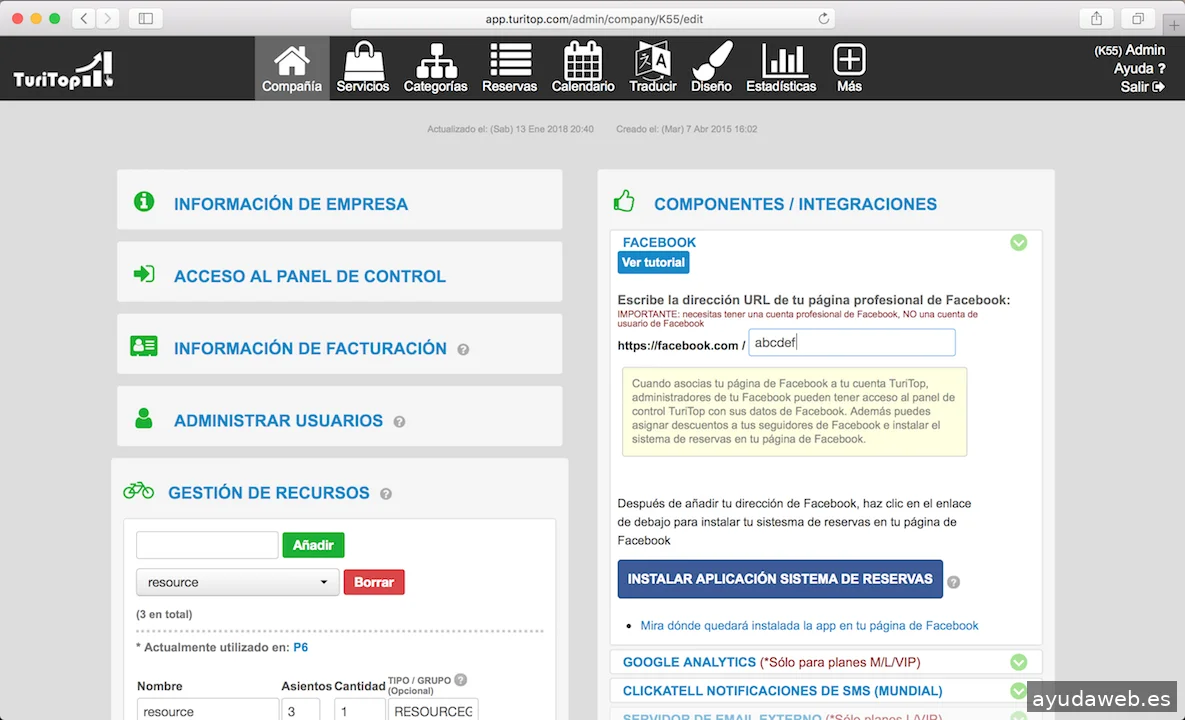1185x720 pixels.
Task: Click the Categorías hierarchy icon
Action: point(435,62)
